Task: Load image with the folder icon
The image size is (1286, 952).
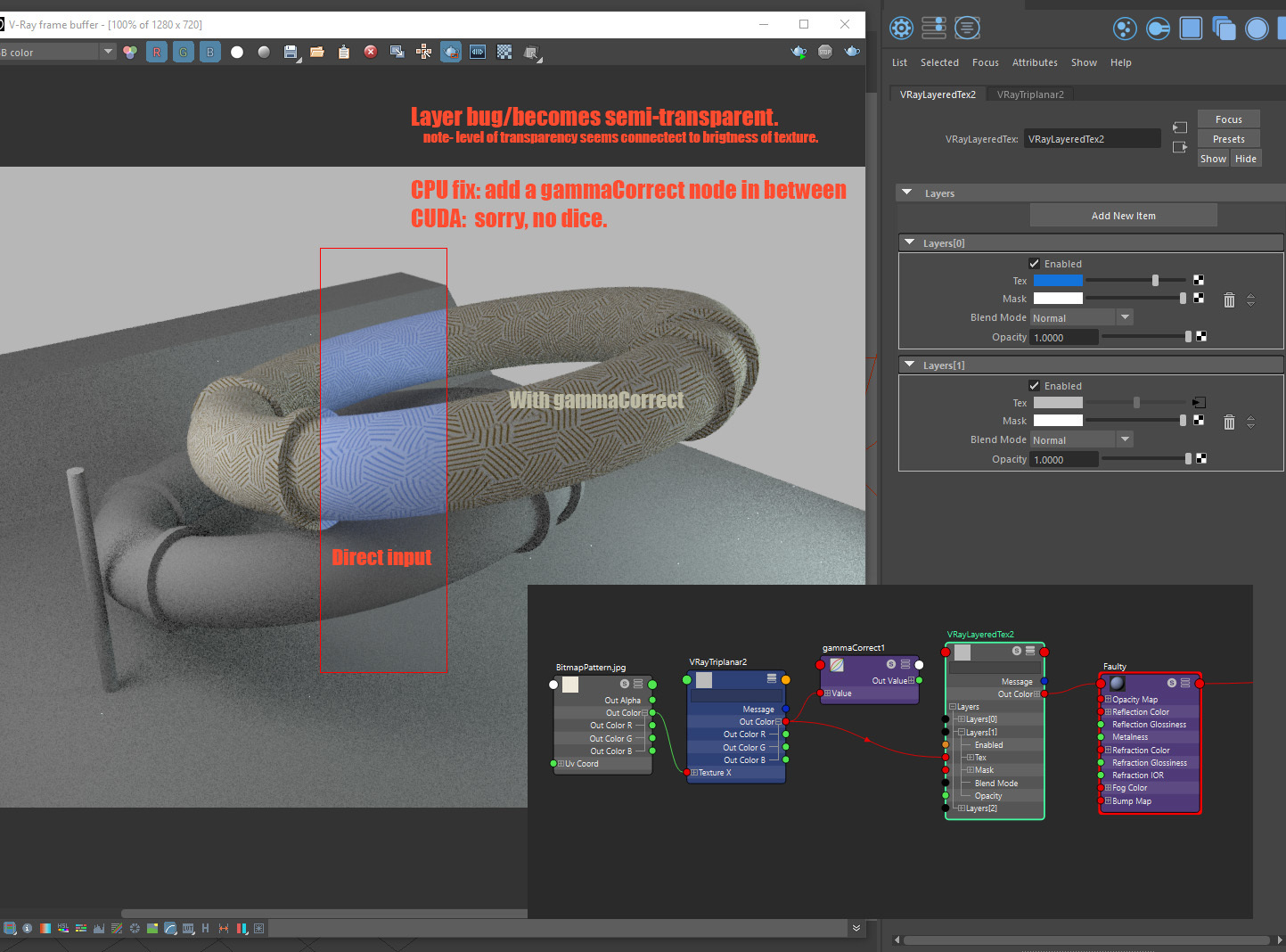Action: (316, 53)
